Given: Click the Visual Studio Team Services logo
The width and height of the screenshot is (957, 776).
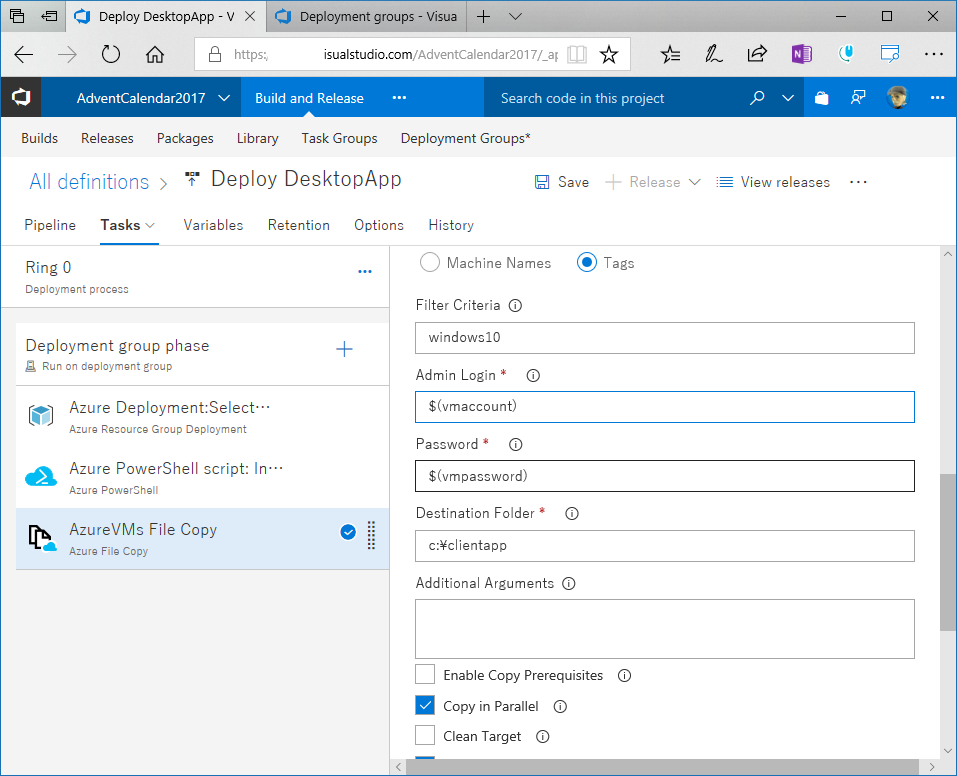Looking at the screenshot, I should point(21,97).
